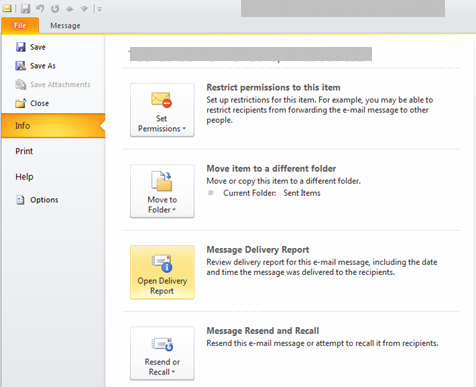Click the Close folder icon in sidebar
476x387 pixels.
pyautogui.click(x=21, y=103)
